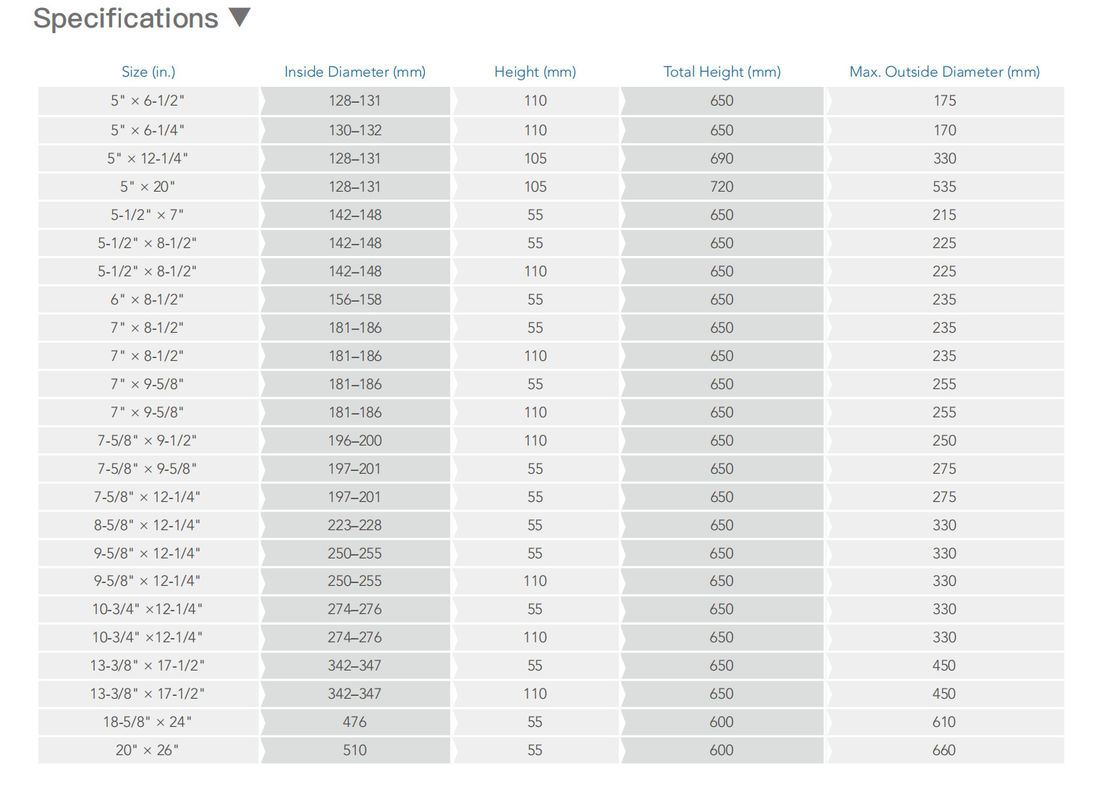Click the Total Height (mm) column header
This screenshot has width=1107, height=800.
(x=722, y=72)
